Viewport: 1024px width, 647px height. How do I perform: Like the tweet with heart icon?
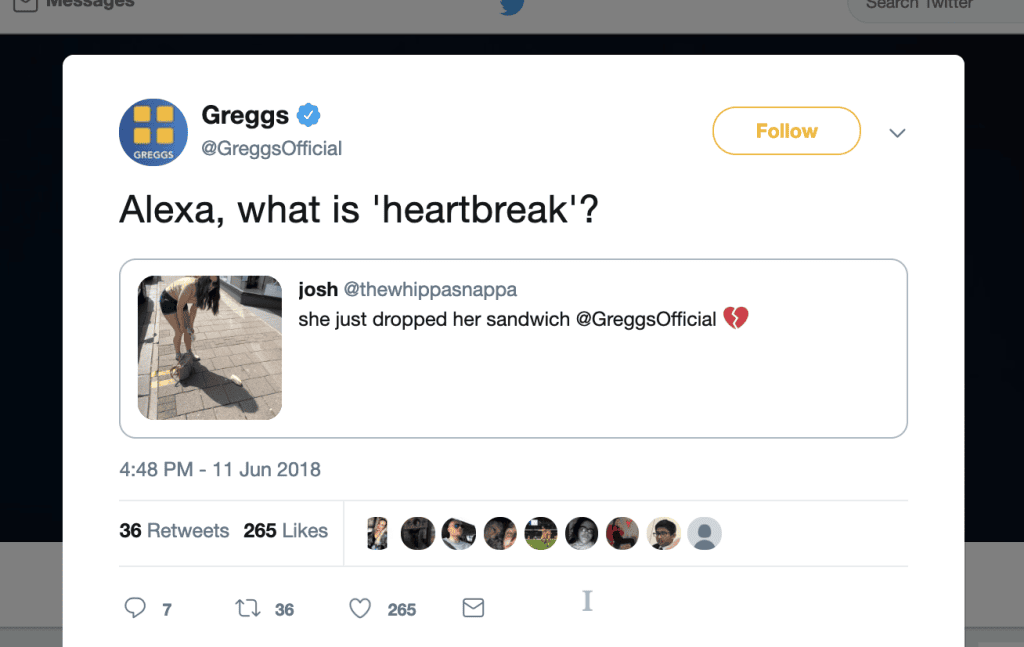pos(360,608)
